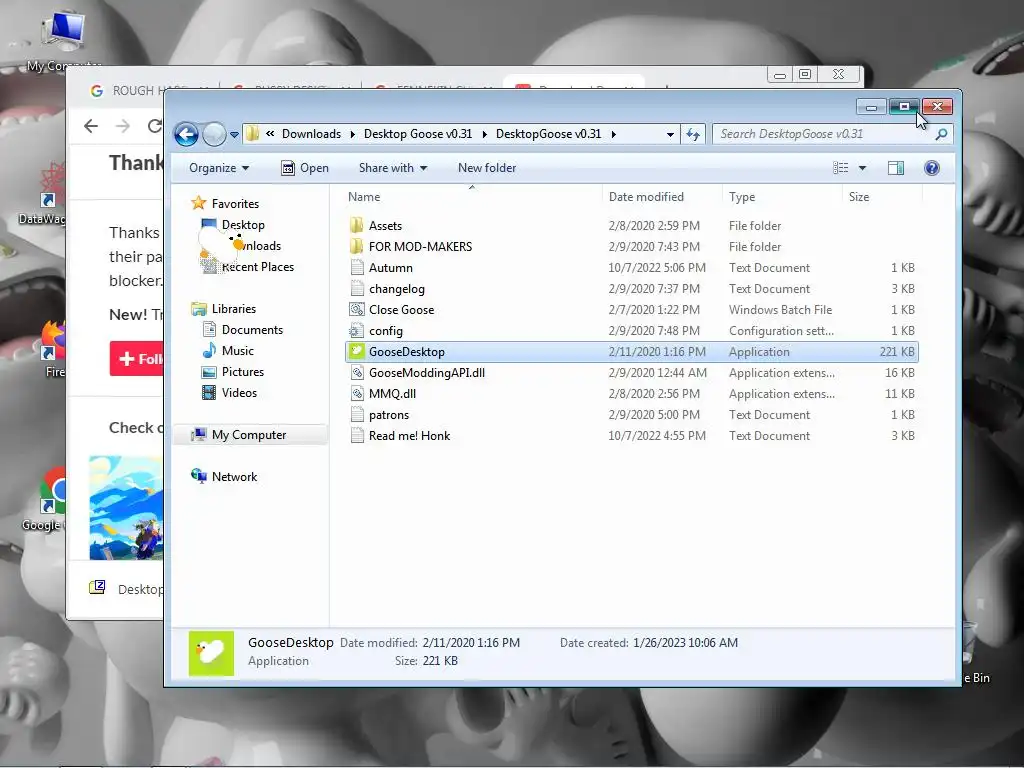Screen dimensions: 1024x768
Task: Select the Autumn text document icon
Action: (357, 268)
